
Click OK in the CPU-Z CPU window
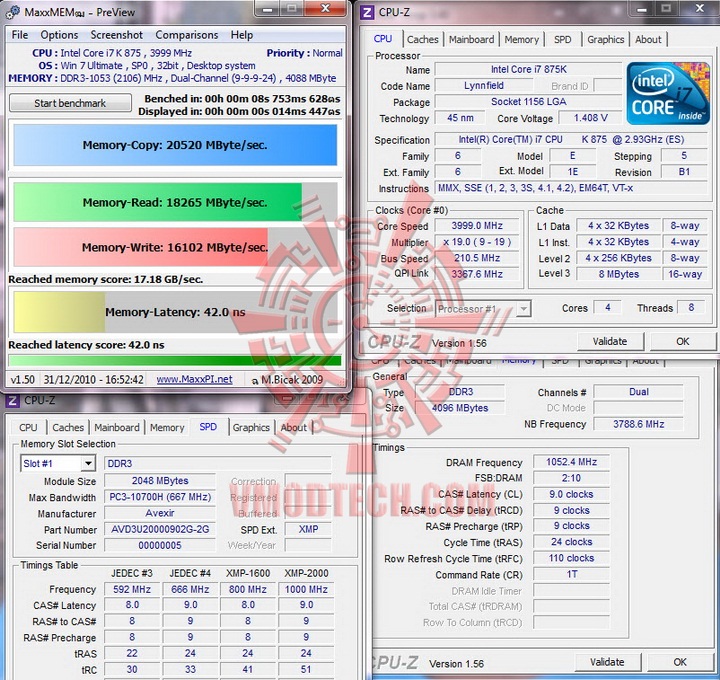coord(682,341)
